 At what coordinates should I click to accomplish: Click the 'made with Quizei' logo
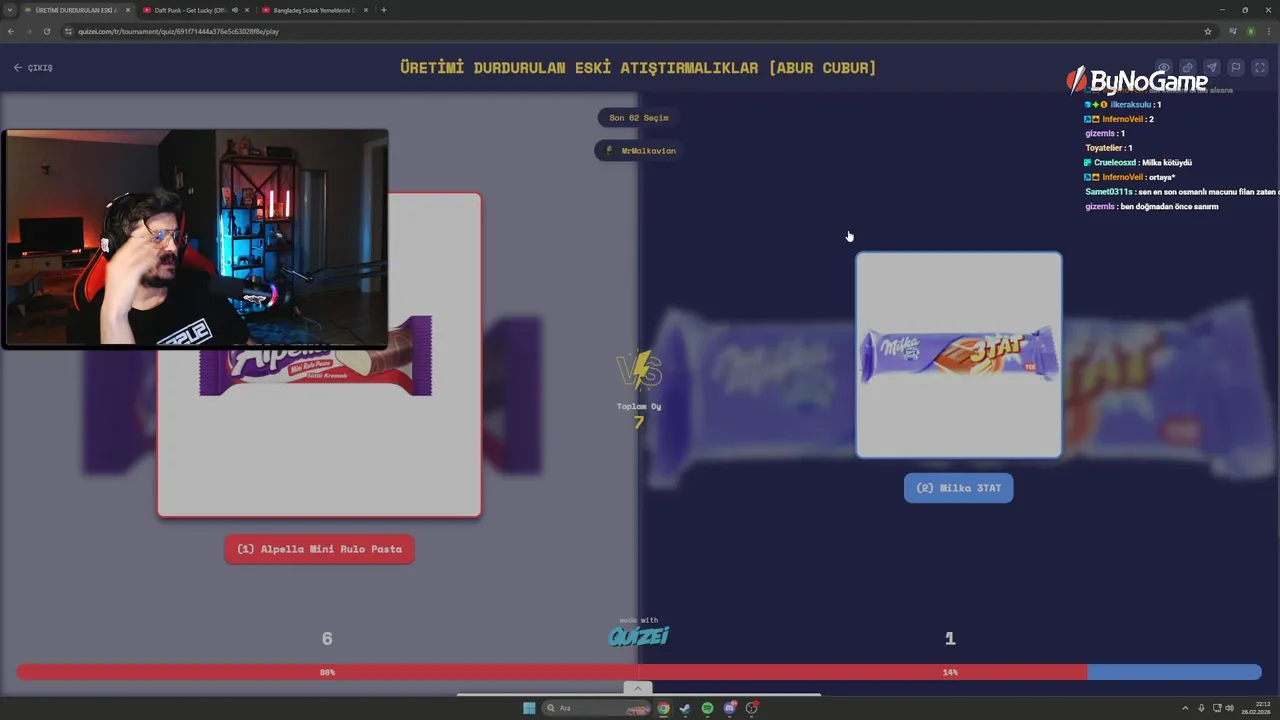(x=638, y=632)
